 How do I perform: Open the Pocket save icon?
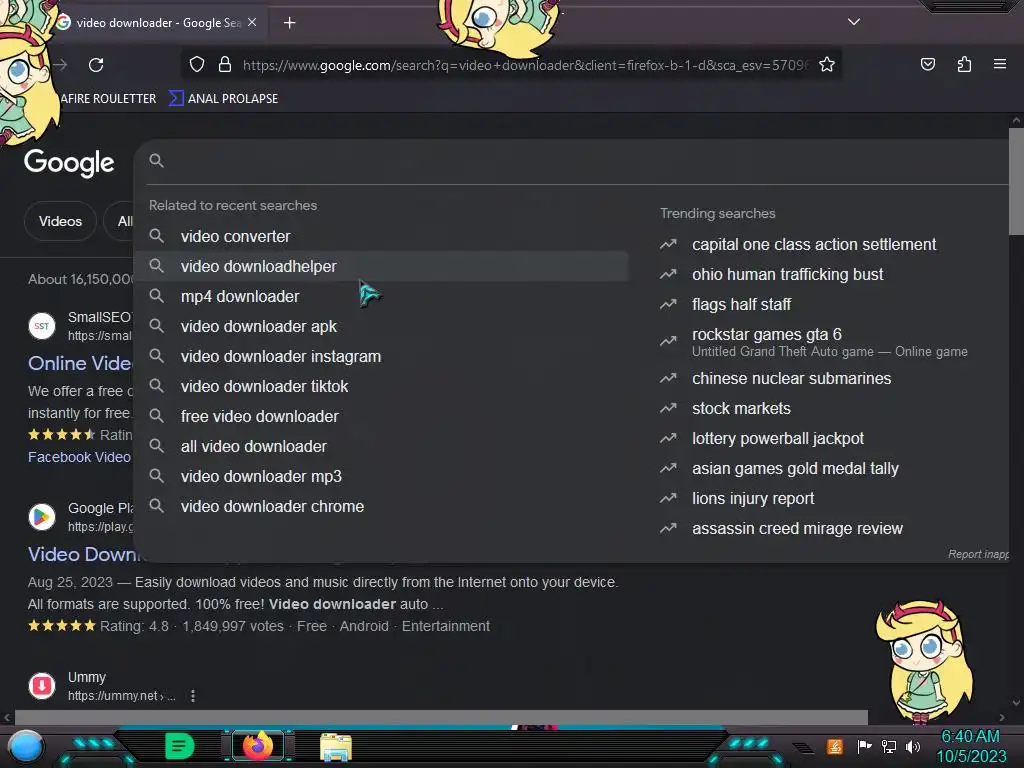pyautogui.click(x=927, y=64)
